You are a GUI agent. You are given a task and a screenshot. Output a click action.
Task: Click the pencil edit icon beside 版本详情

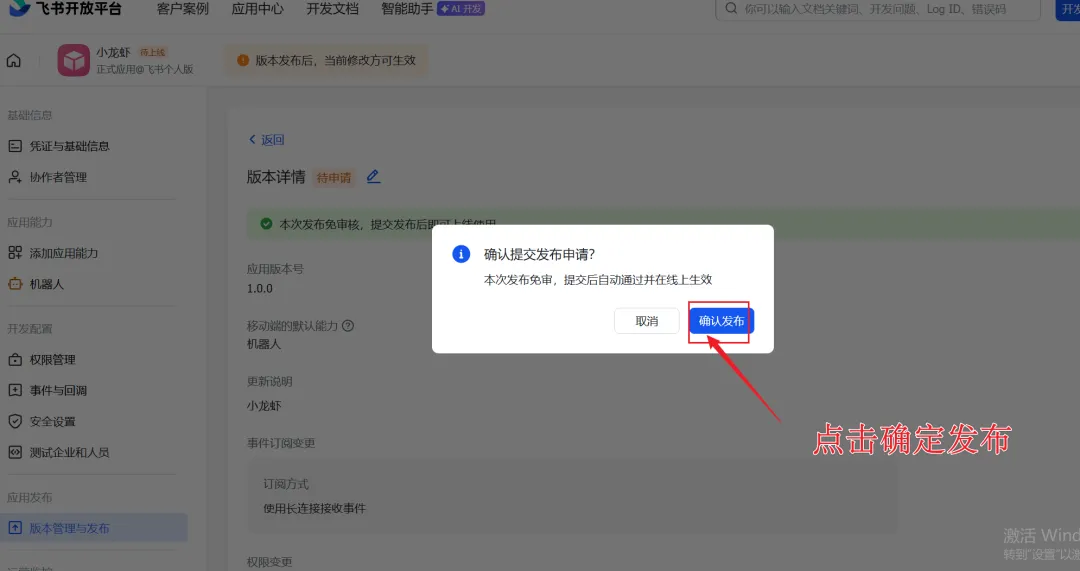pyautogui.click(x=373, y=177)
